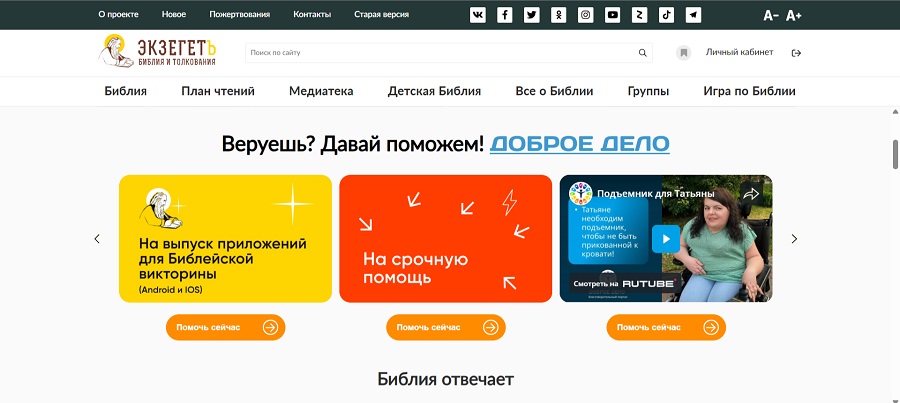
Task: Decrease font size with A- button
Action: [771, 15]
